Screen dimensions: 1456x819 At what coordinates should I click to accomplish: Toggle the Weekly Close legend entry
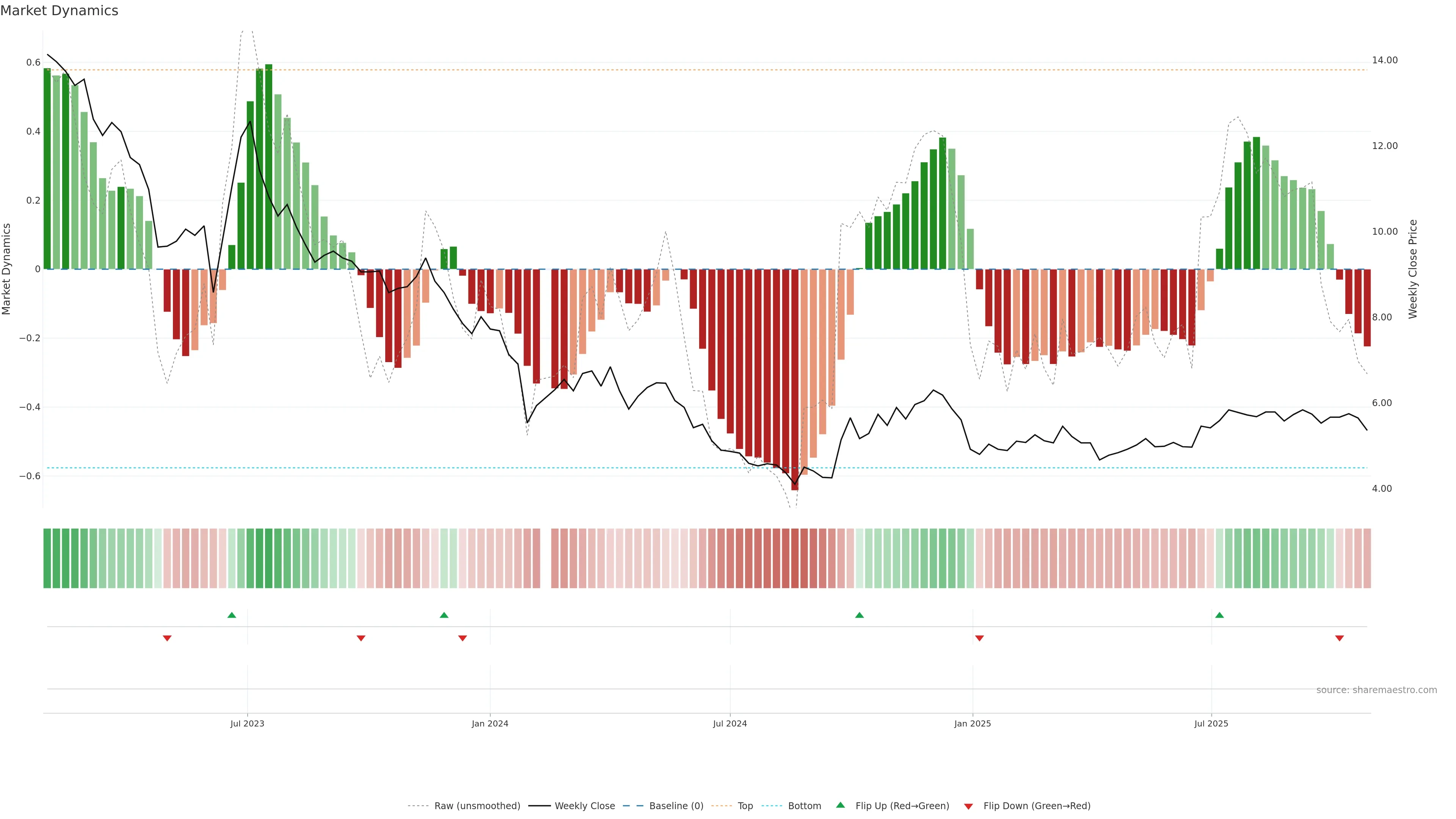pos(584,806)
